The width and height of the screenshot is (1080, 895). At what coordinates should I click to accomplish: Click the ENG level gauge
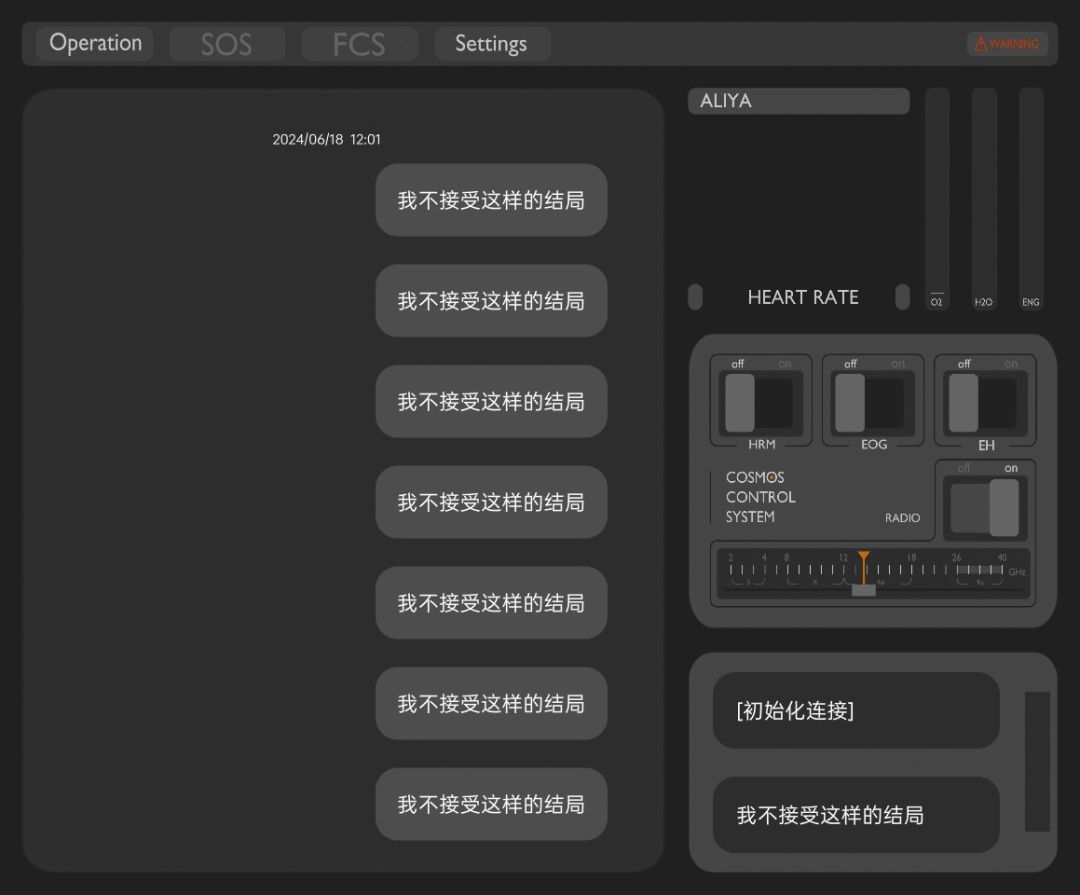click(x=1031, y=198)
